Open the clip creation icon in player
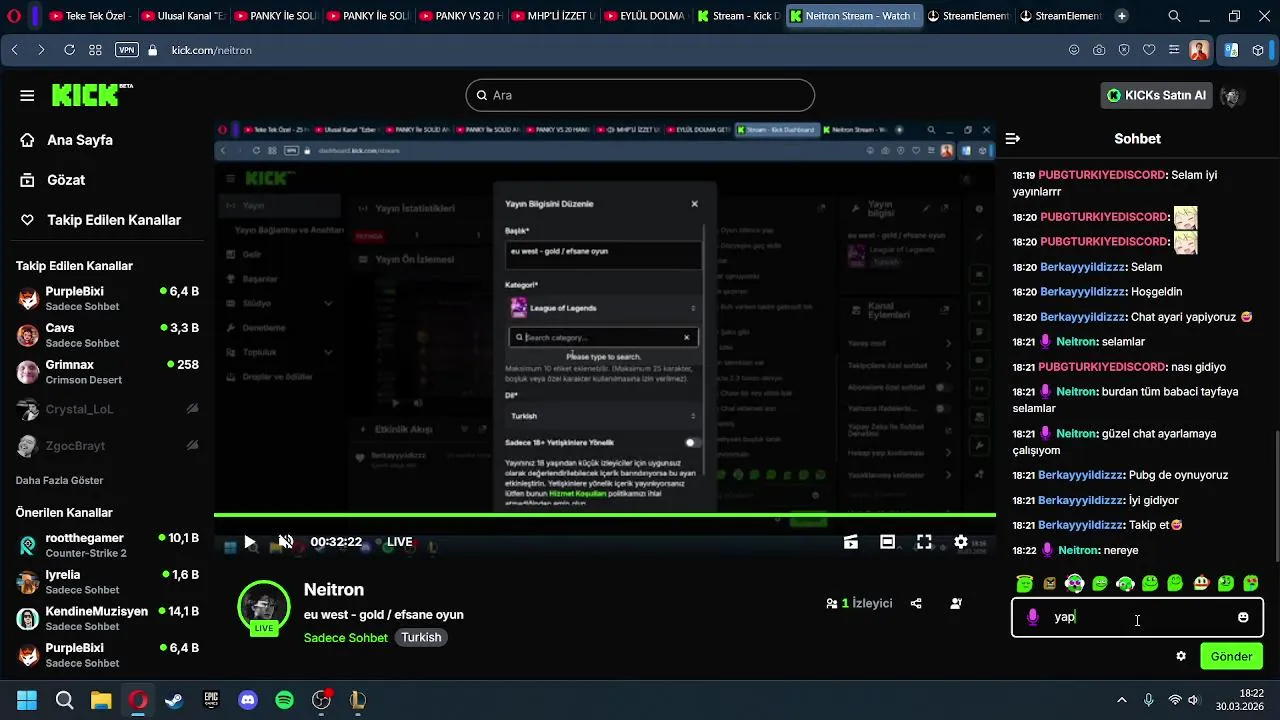1280x720 pixels. 851,542
